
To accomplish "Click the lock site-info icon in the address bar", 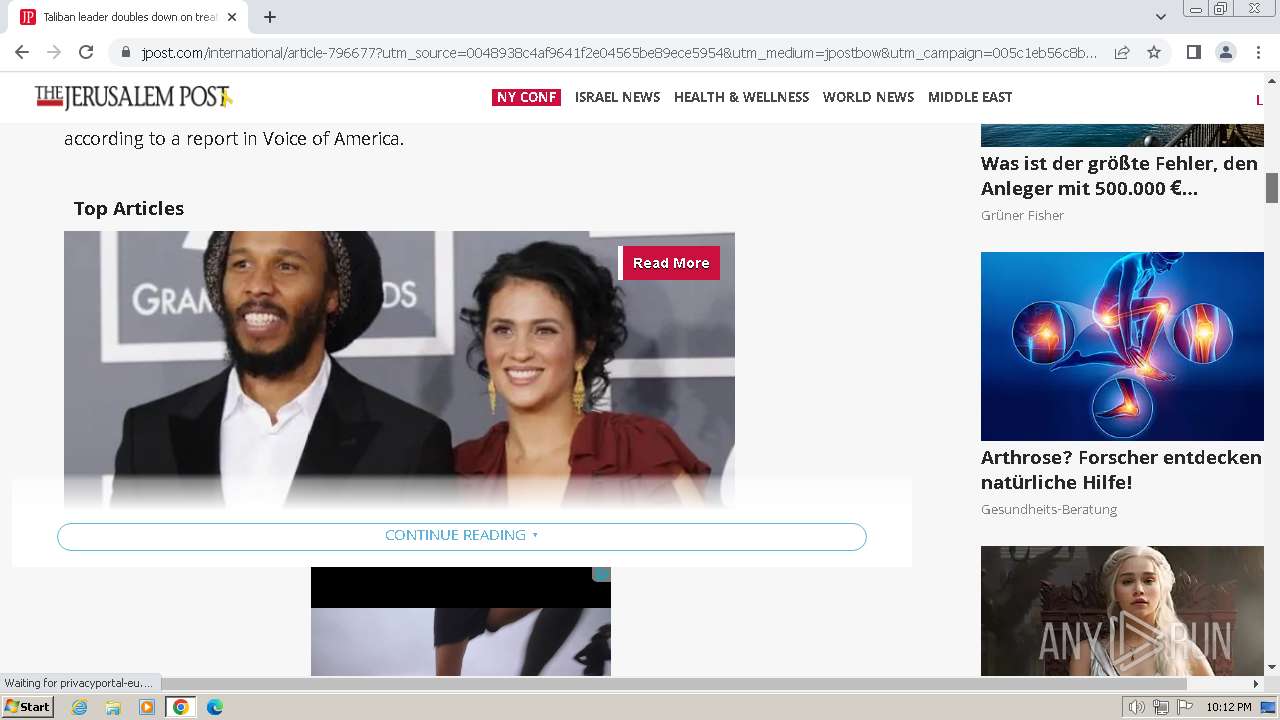I will 125,52.
